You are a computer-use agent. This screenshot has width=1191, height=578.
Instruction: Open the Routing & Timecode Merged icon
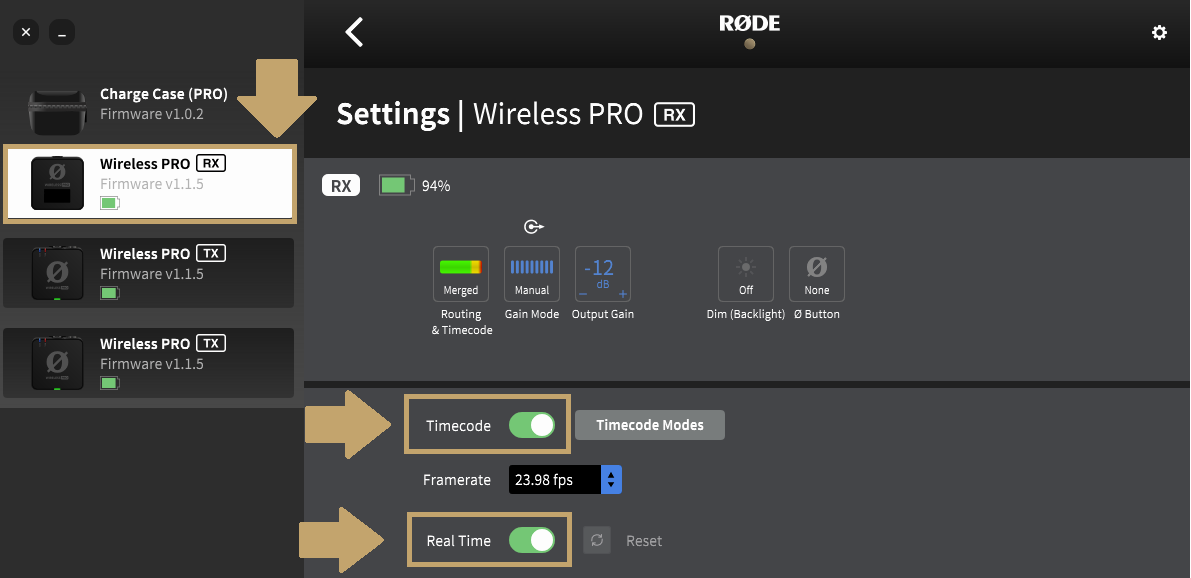point(460,274)
